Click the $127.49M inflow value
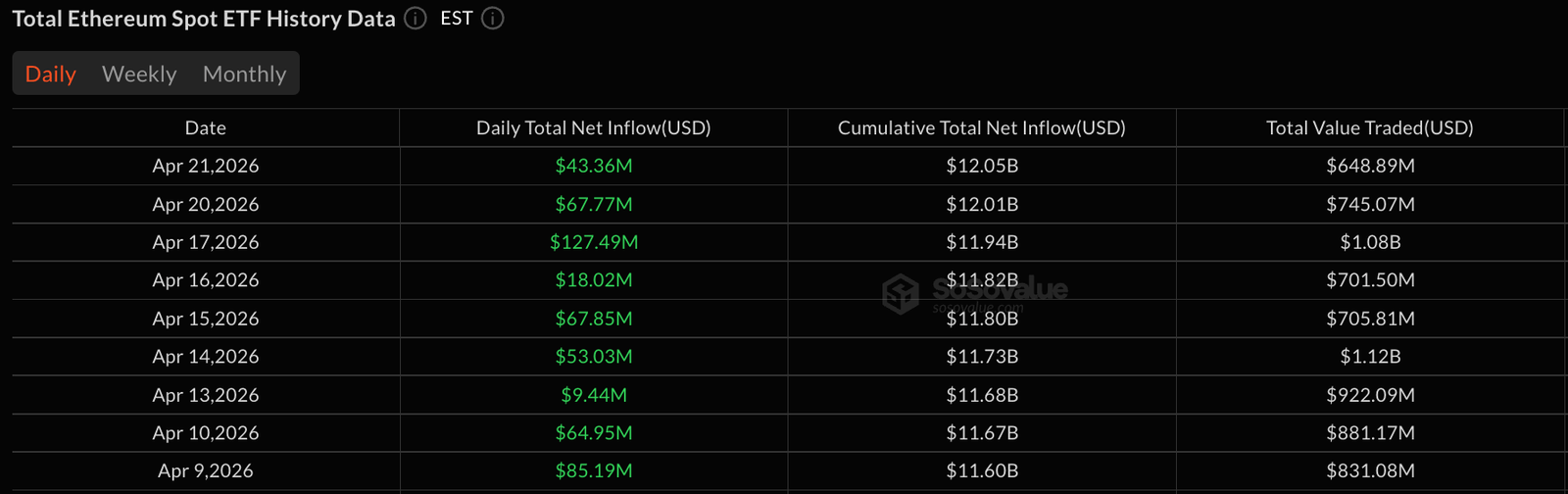The height and width of the screenshot is (494, 1568). tap(594, 242)
